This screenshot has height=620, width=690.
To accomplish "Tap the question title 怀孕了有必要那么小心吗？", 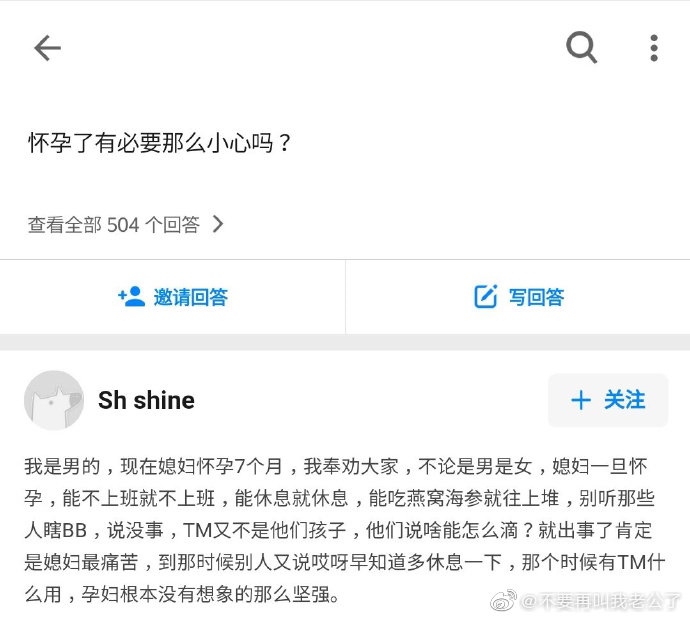I will [160, 143].
